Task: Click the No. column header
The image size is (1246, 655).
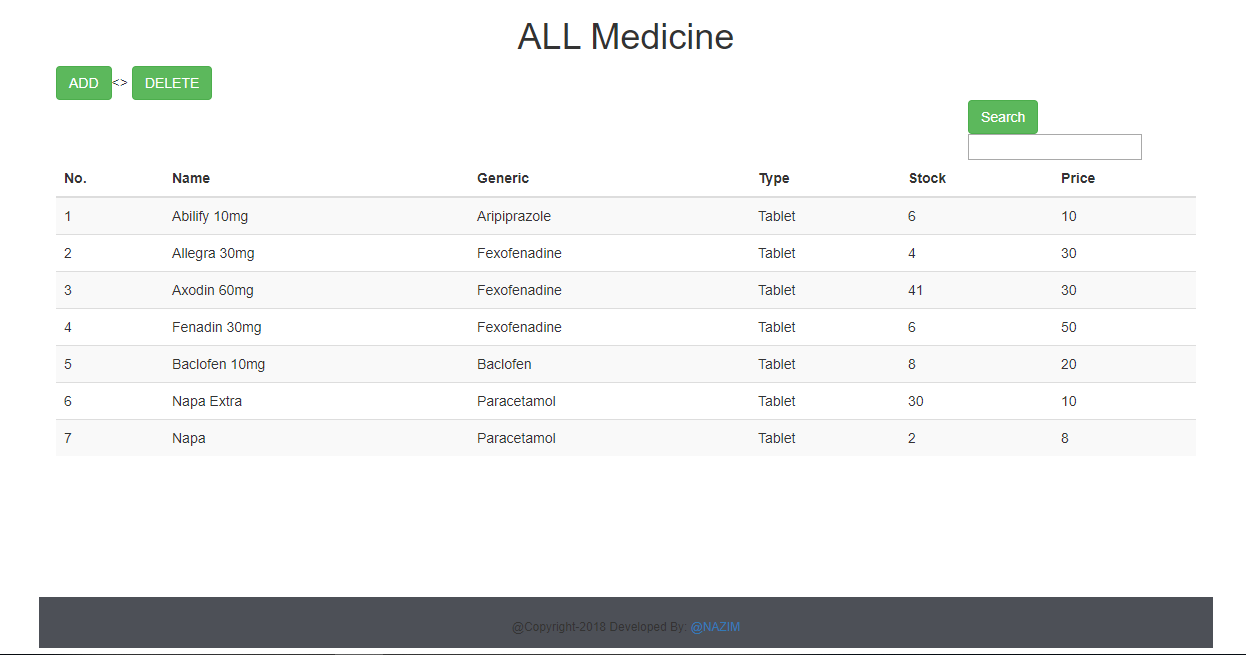Action: click(75, 178)
